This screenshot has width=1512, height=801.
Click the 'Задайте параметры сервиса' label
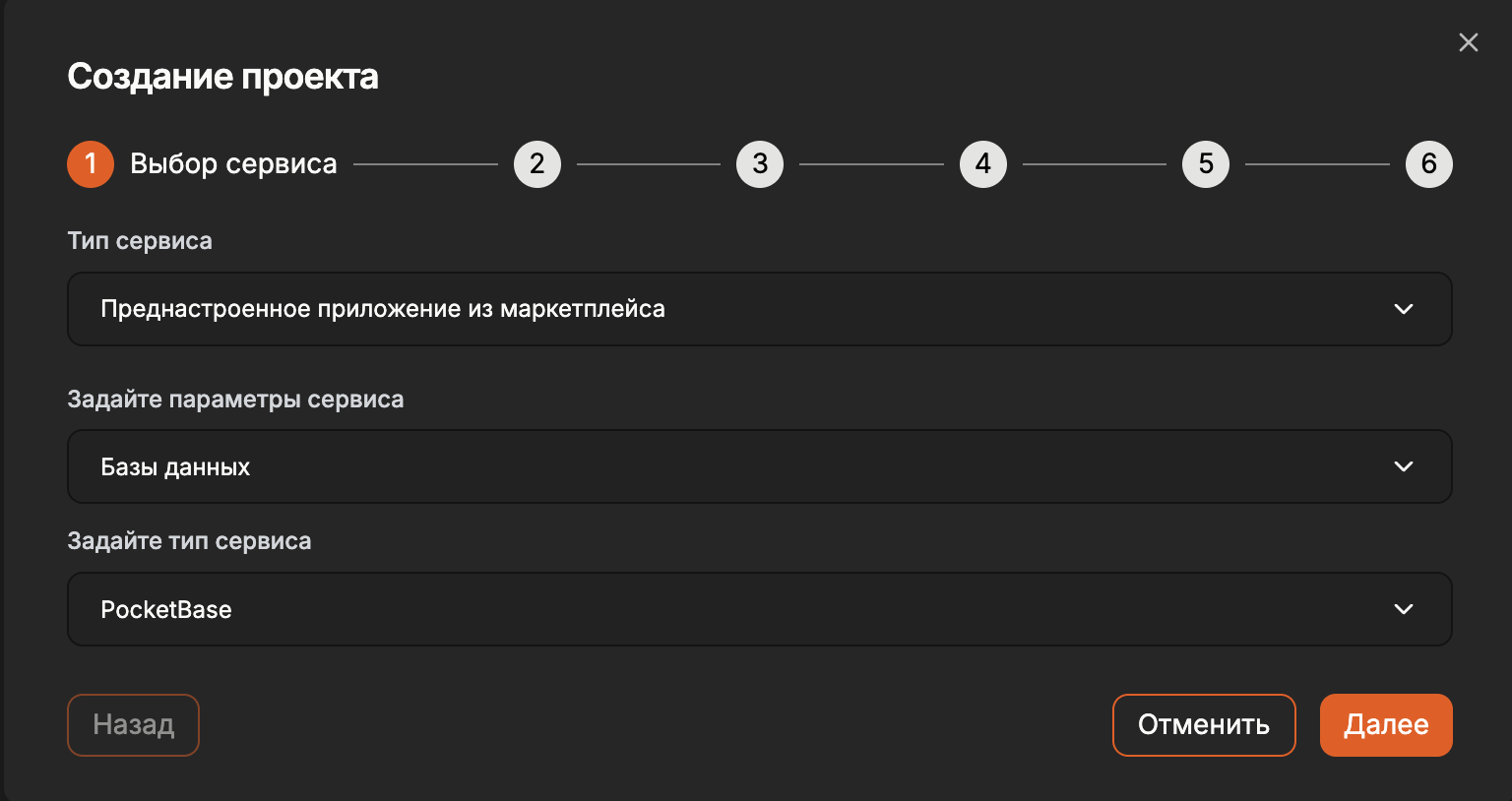[235, 400]
